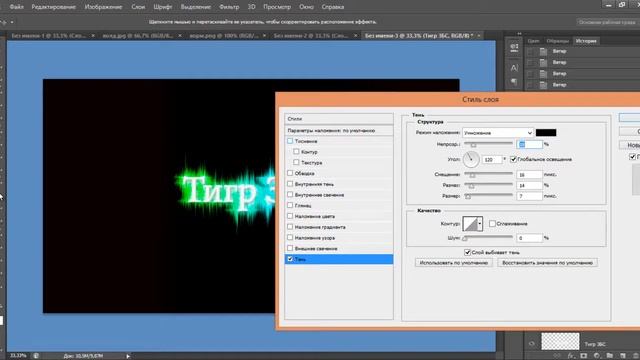The width and height of the screenshot is (640, 360).
Task: Click the Размах spread slider
Action: (x=489, y=185)
